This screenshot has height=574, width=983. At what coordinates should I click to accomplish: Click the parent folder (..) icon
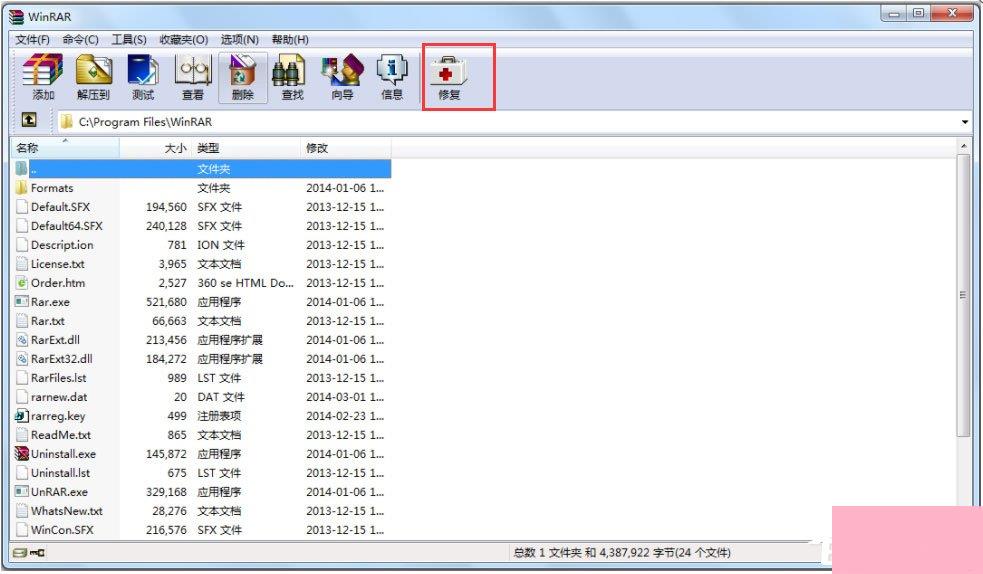[x=21, y=169]
